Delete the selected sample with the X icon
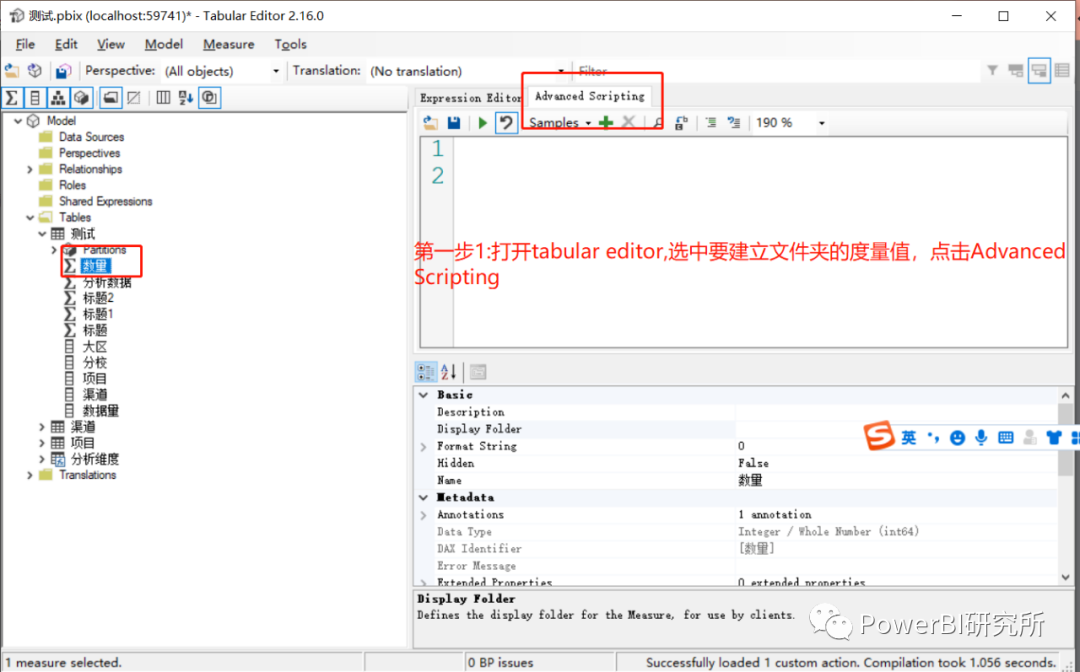The width and height of the screenshot is (1080, 672). click(x=628, y=122)
